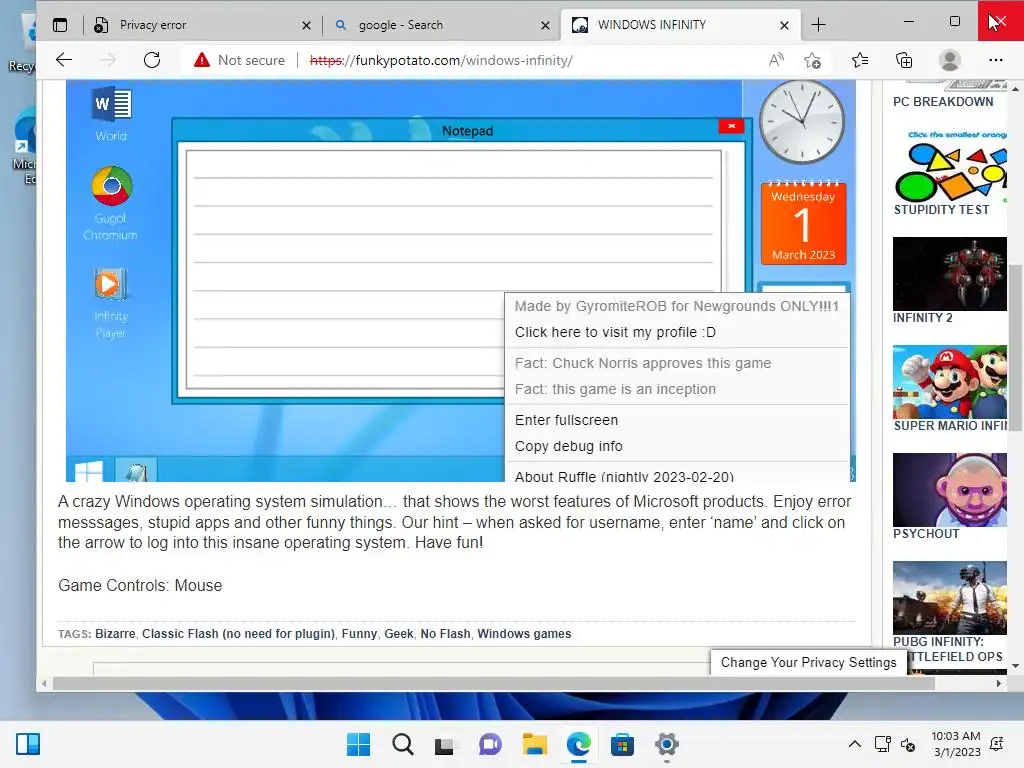Image resolution: width=1024 pixels, height=768 pixels.
Task: Add this page to favorites
Action: tap(812, 60)
